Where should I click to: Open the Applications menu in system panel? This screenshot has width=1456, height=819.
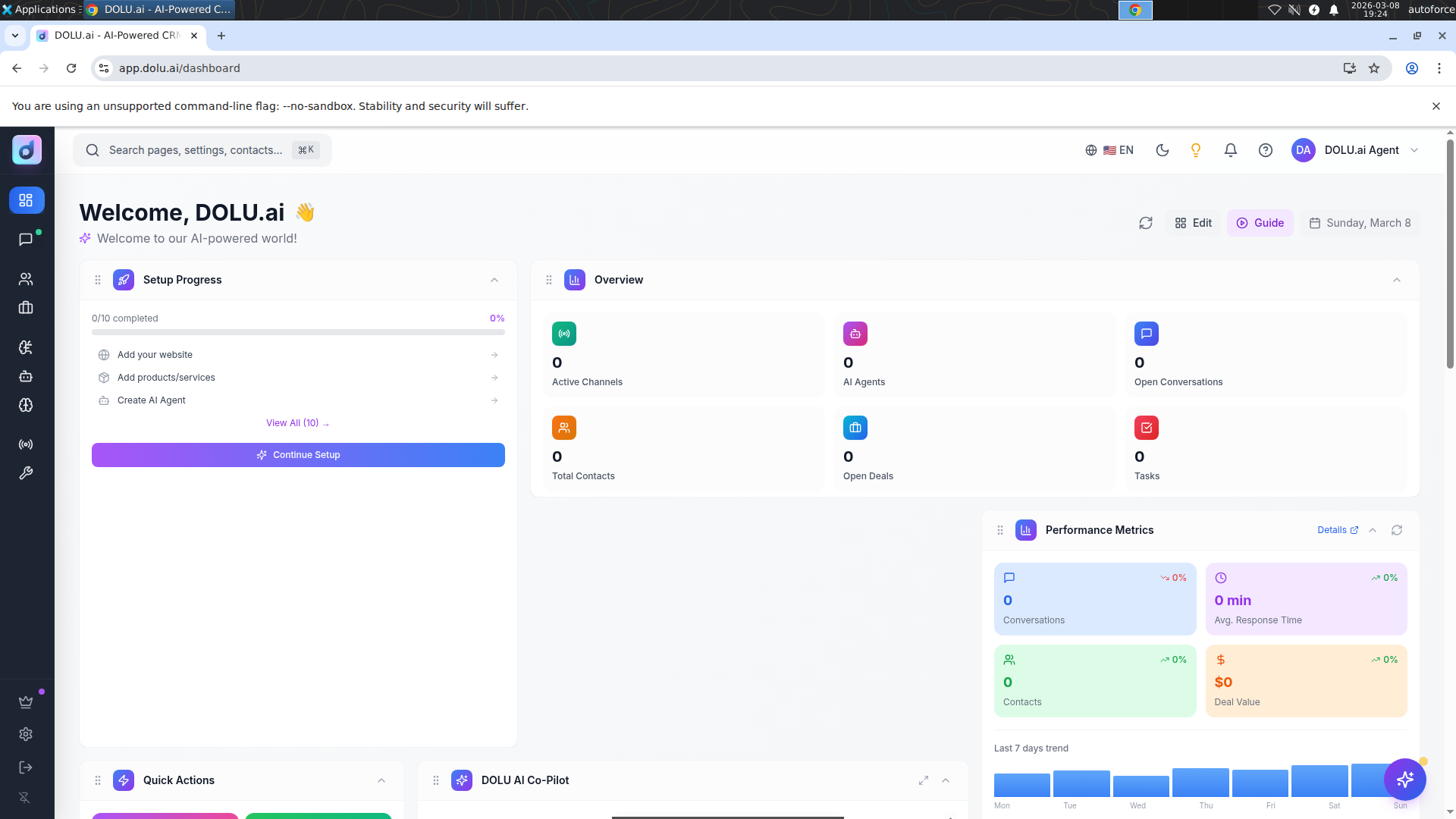pos(39,9)
